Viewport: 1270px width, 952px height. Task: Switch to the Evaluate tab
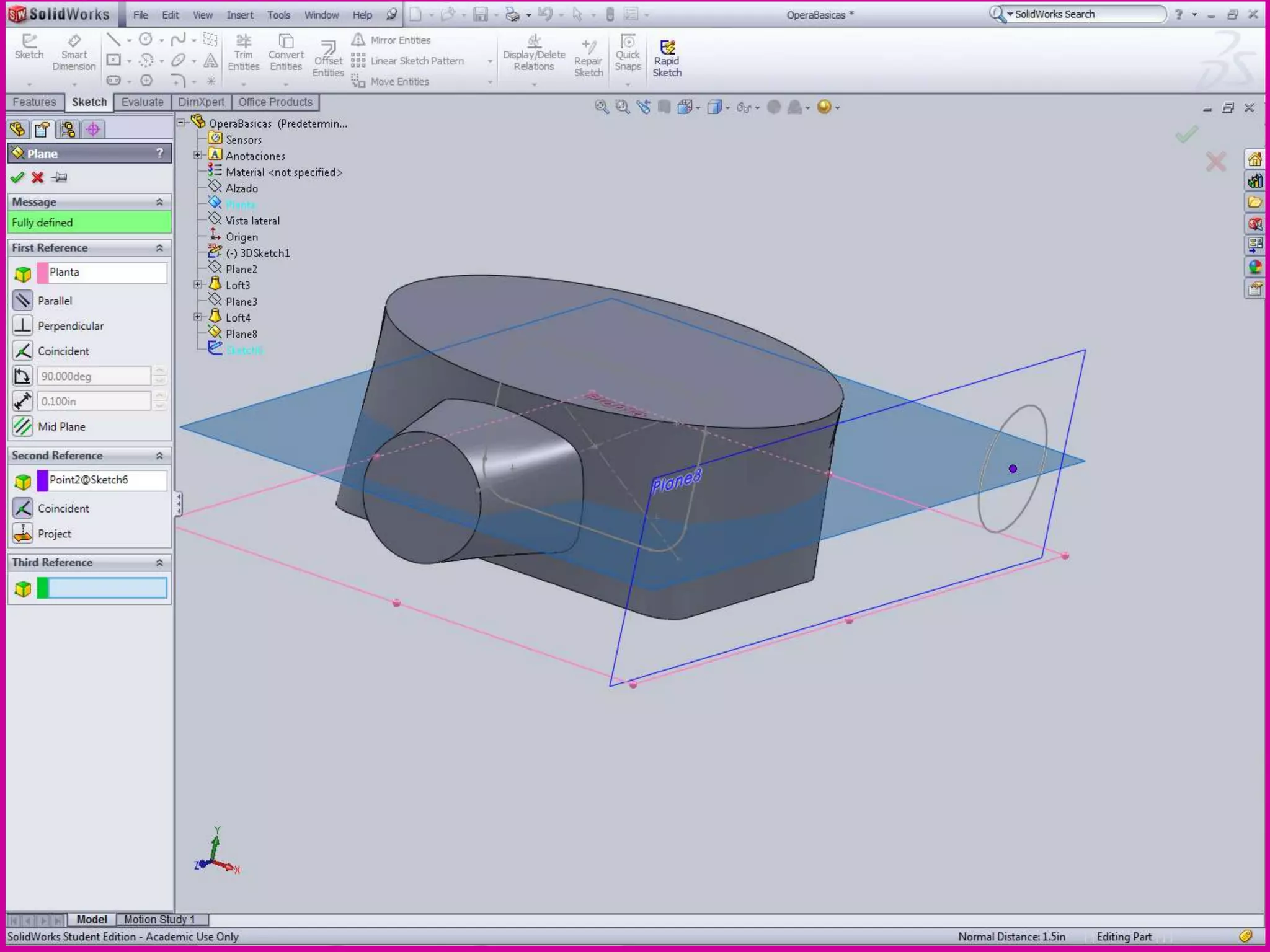click(x=142, y=102)
